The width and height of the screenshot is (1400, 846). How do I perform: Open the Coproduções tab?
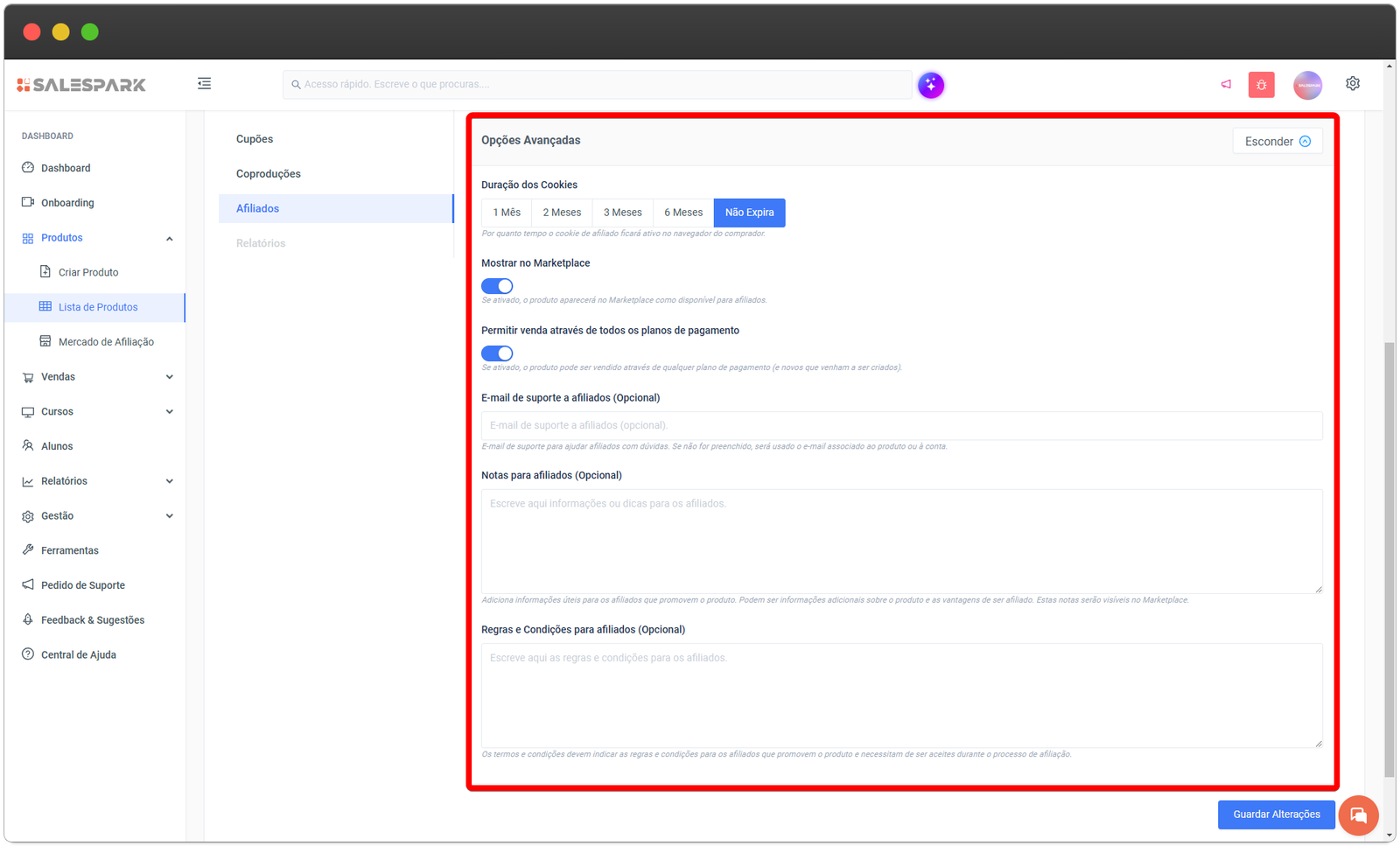269,174
